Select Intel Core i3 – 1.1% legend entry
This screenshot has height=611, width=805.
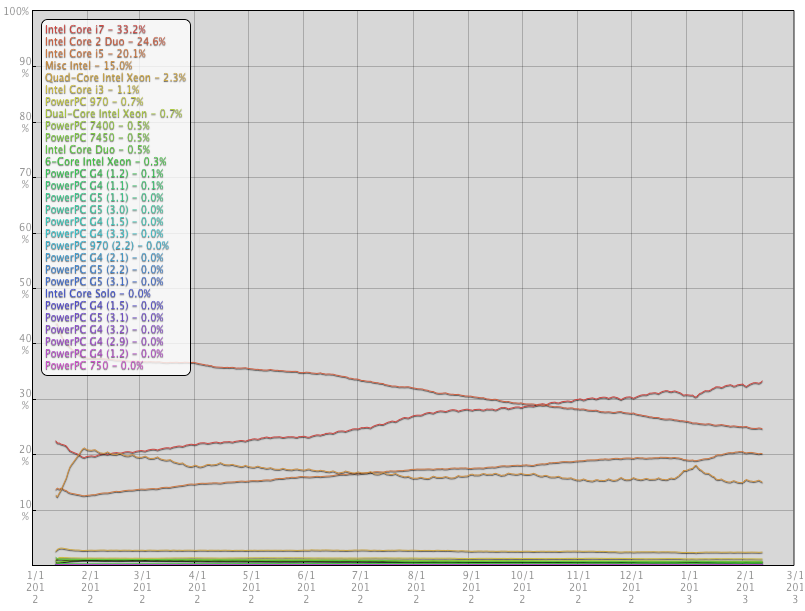click(x=92, y=90)
